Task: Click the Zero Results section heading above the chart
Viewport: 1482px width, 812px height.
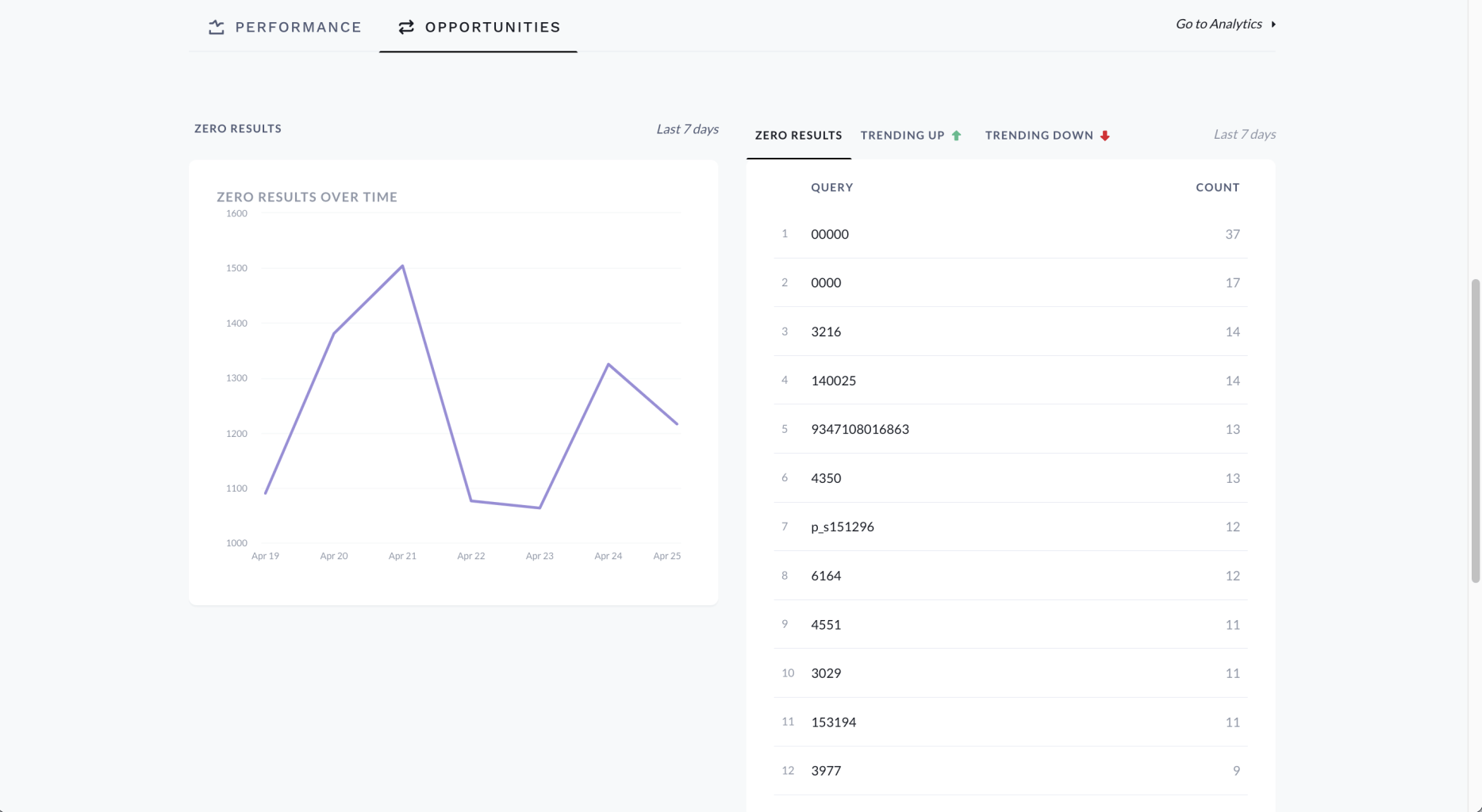Action: pos(238,128)
